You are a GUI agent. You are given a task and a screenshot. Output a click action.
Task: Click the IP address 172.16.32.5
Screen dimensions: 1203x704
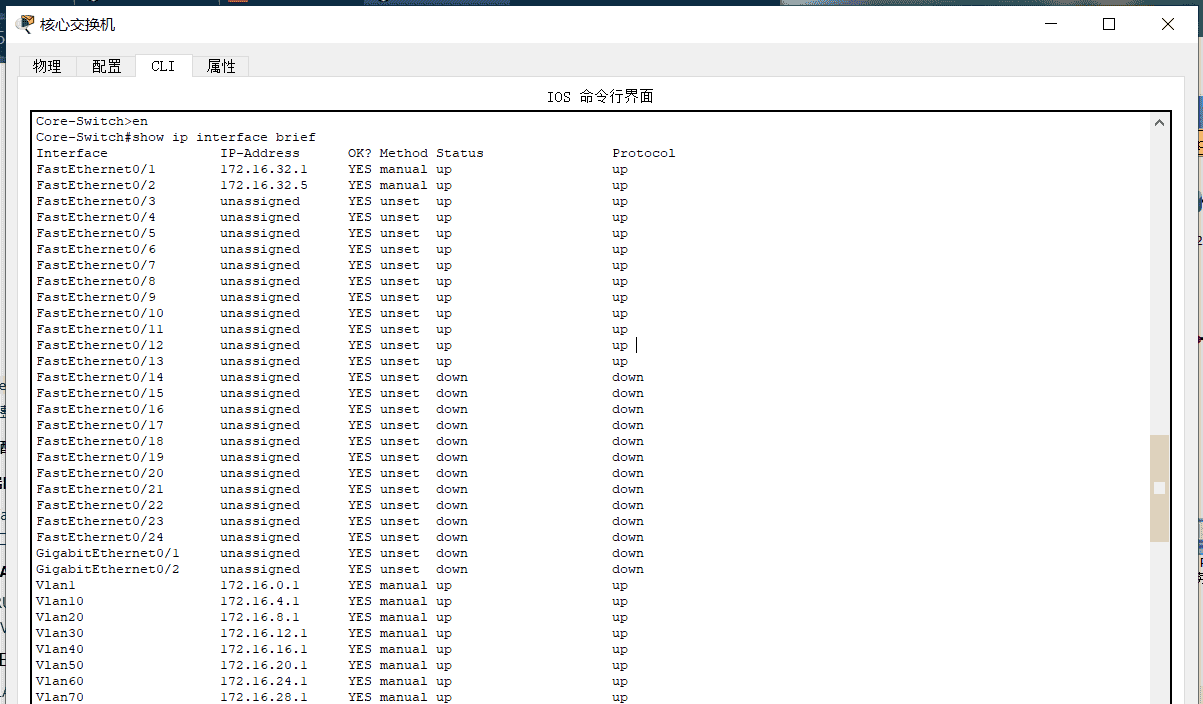[x=264, y=185]
